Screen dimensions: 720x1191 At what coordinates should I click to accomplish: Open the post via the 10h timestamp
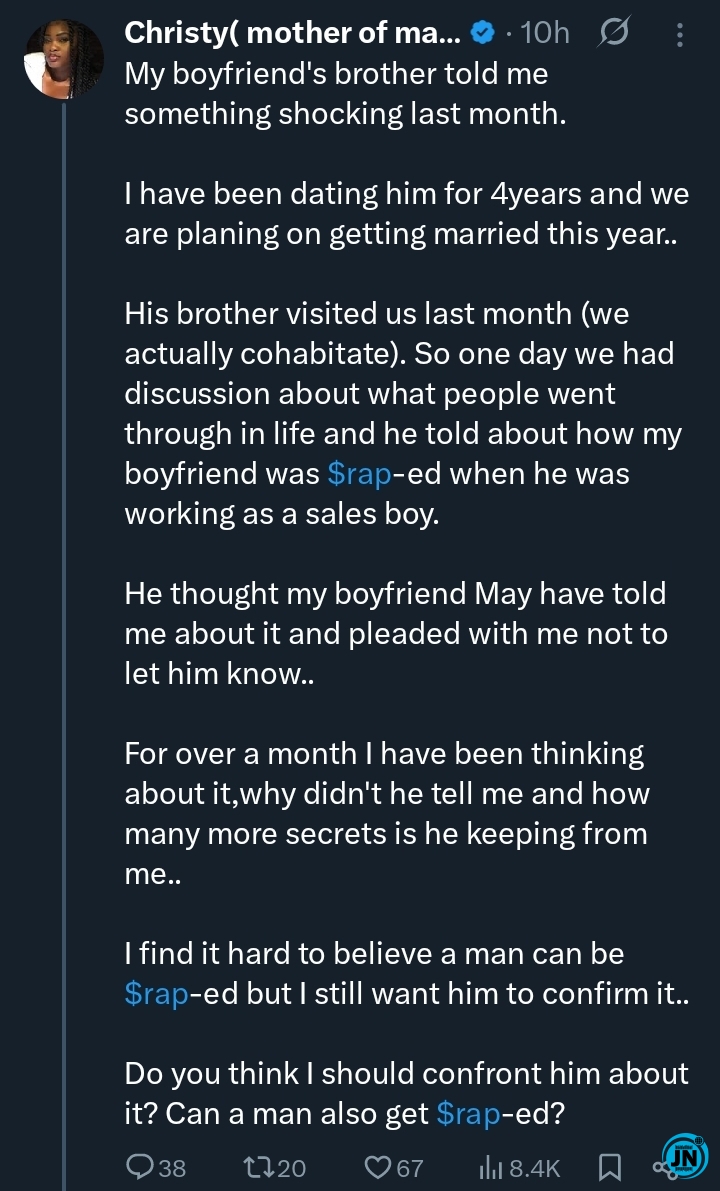(545, 34)
